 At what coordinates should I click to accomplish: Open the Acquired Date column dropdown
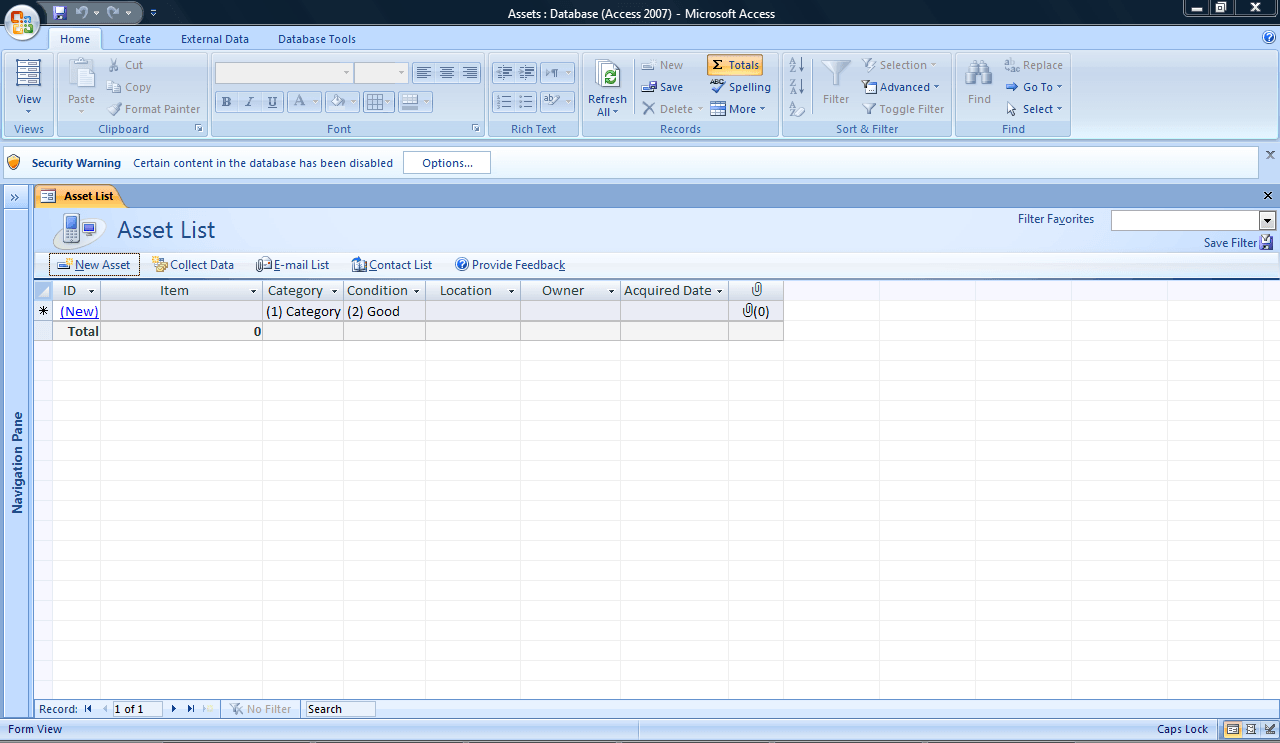coord(719,291)
